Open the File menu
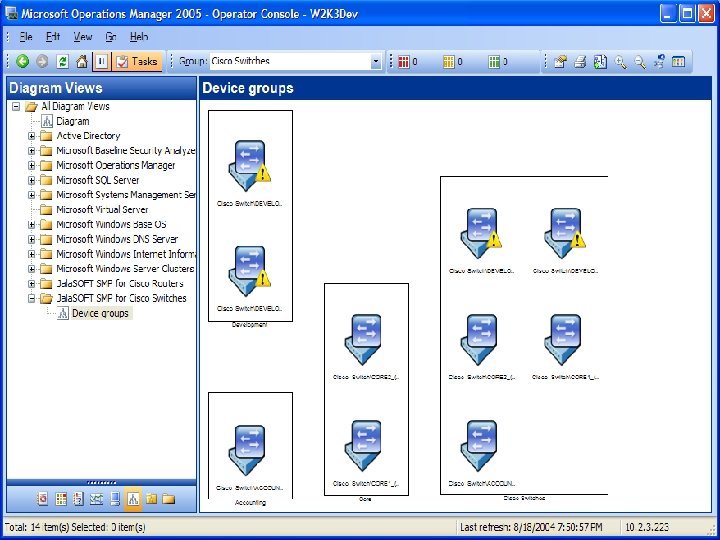720x540 pixels. [26, 37]
